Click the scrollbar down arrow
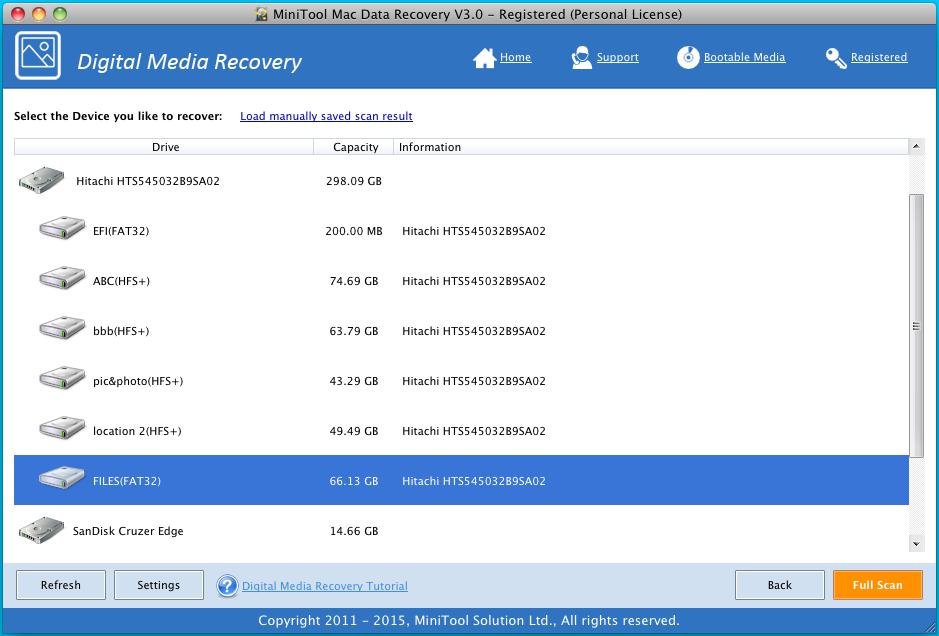The width and height of the screenshot is (939, 636). (913, 545)
